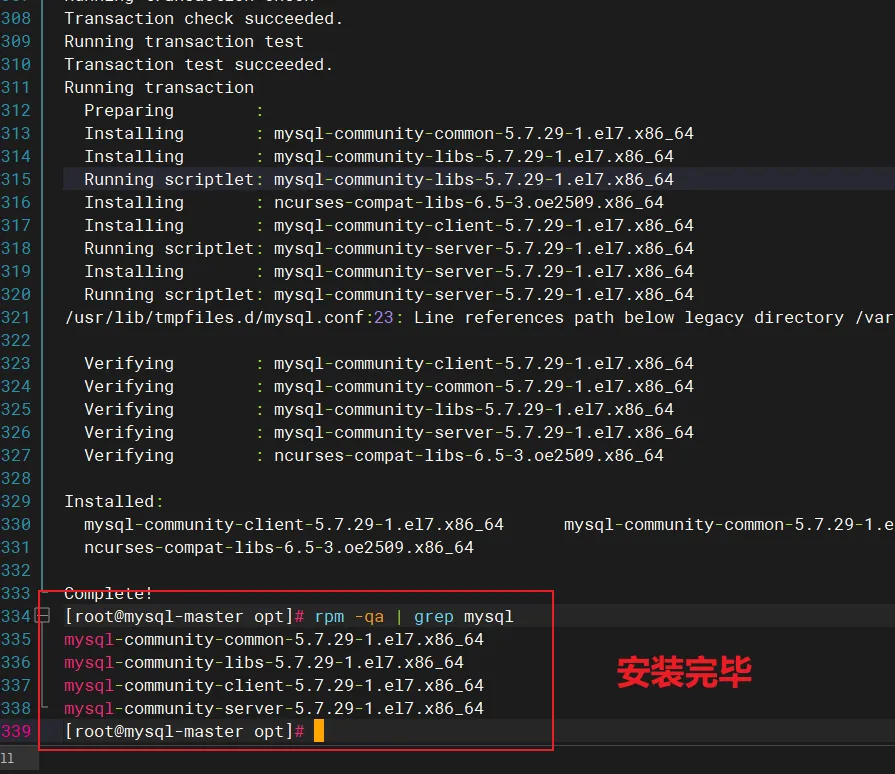Click mysql-community-libs result on line 336
895x774 pixels.
coord(264,662)
